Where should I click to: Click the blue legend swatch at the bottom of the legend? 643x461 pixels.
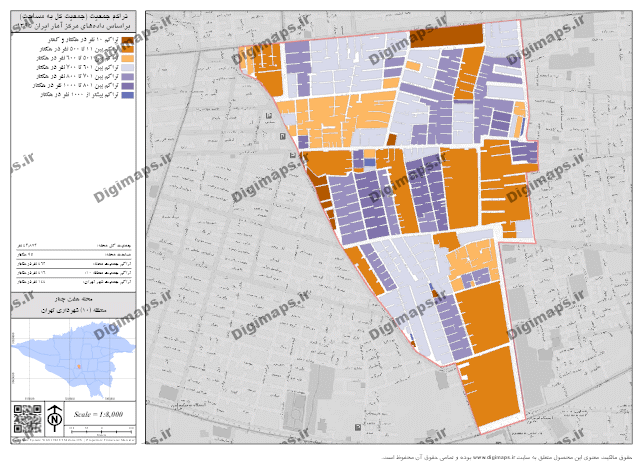point(128,95)
